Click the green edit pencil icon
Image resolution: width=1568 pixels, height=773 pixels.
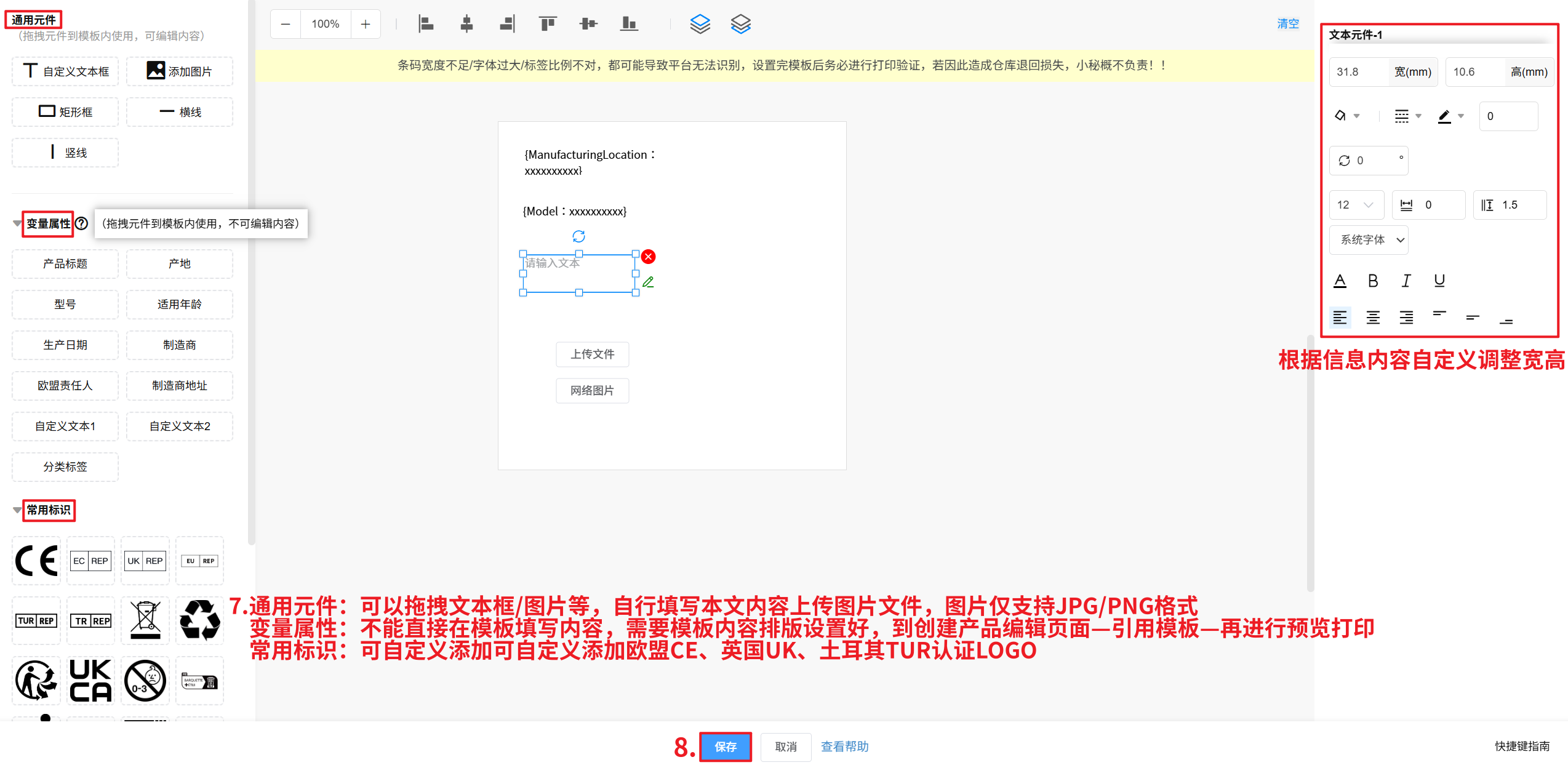click(648, 282)
